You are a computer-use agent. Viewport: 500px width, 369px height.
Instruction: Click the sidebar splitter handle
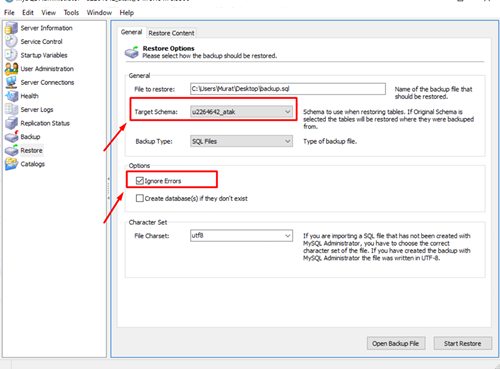click(108, 189)
